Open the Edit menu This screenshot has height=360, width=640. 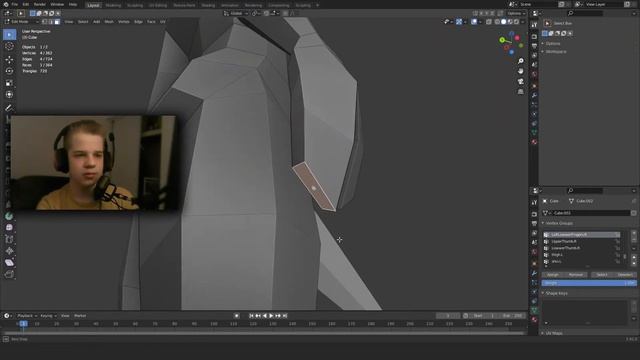click(25, 4)
